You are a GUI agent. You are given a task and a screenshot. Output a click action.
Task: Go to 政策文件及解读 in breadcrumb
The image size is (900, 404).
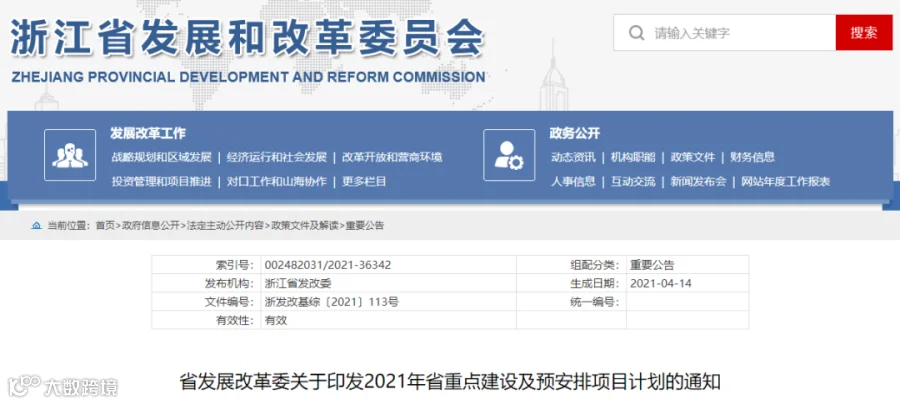coord(305,226)
